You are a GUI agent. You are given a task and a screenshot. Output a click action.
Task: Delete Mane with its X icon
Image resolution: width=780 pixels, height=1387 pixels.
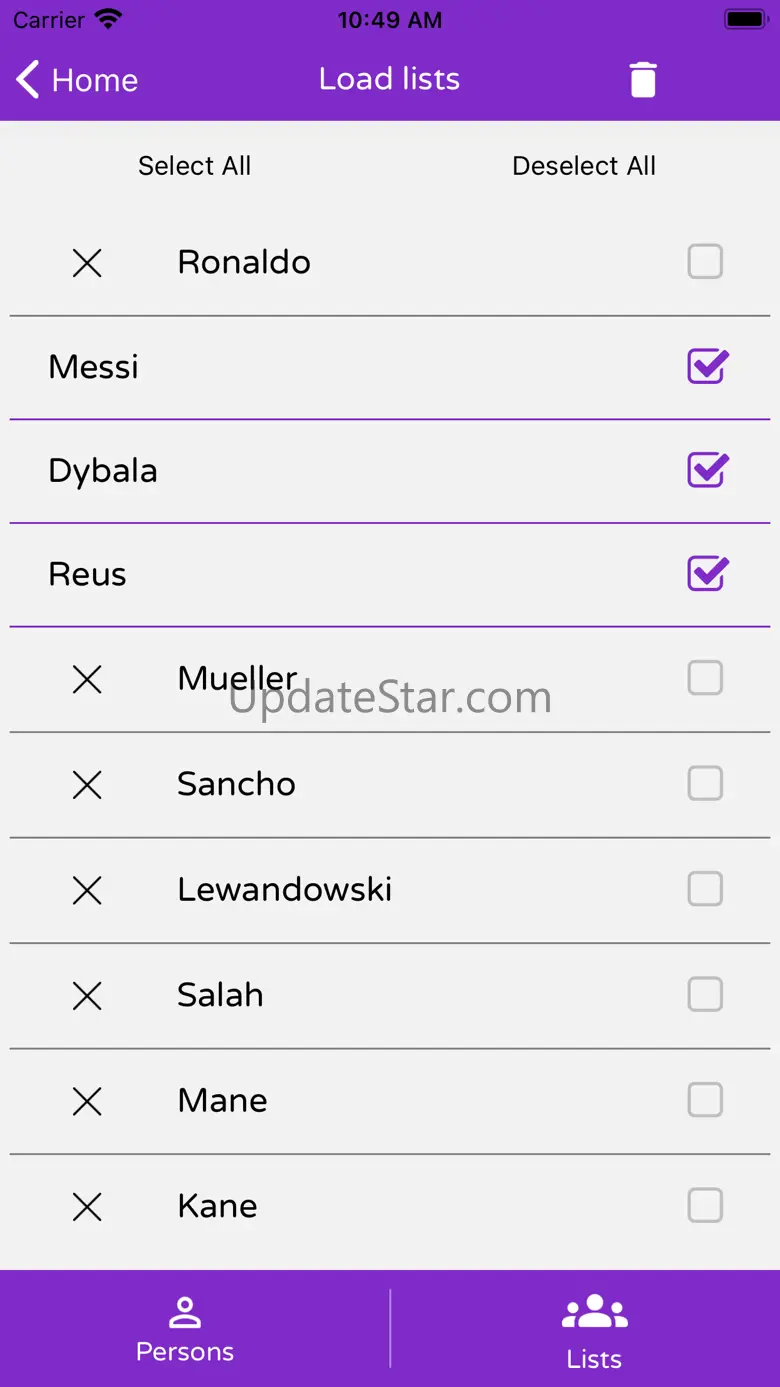88,1101
